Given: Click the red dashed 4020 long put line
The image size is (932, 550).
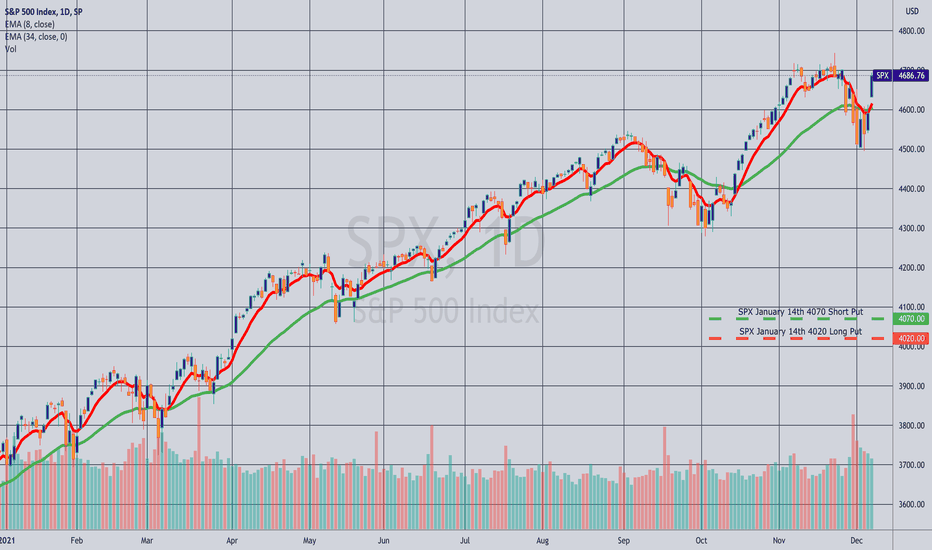Looking at the screenshot, I should (800, 339).
